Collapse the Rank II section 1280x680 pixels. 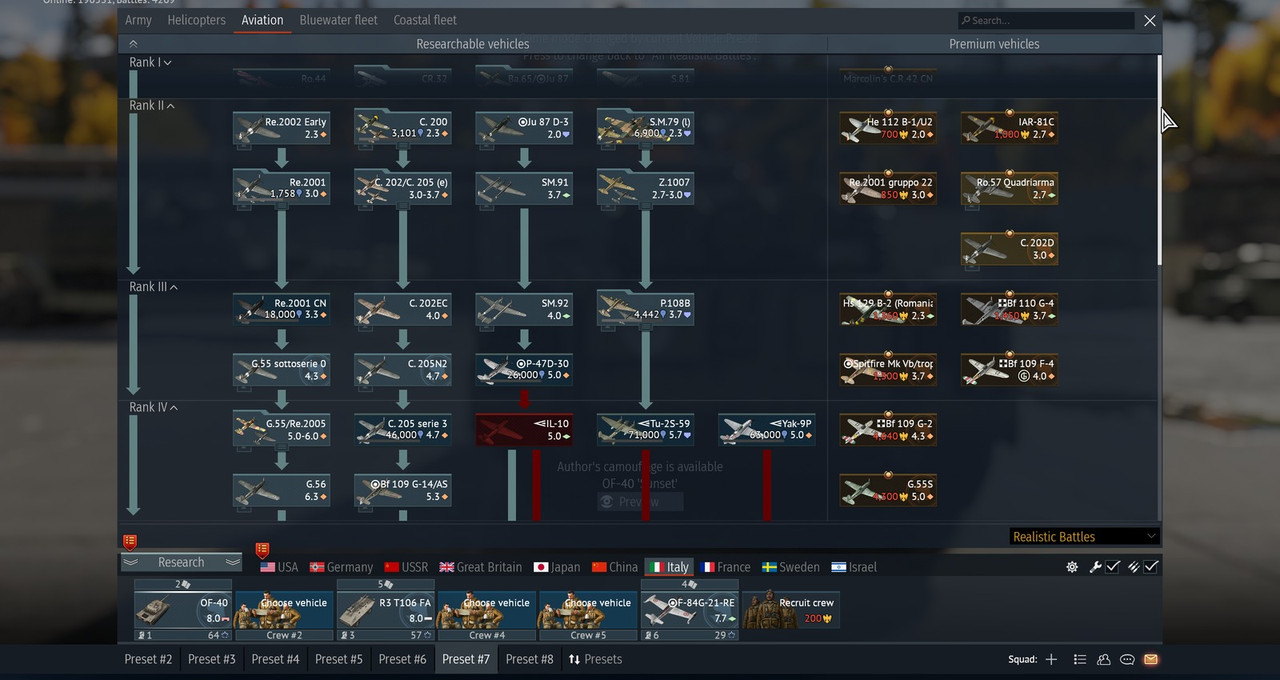coord(152,106)
